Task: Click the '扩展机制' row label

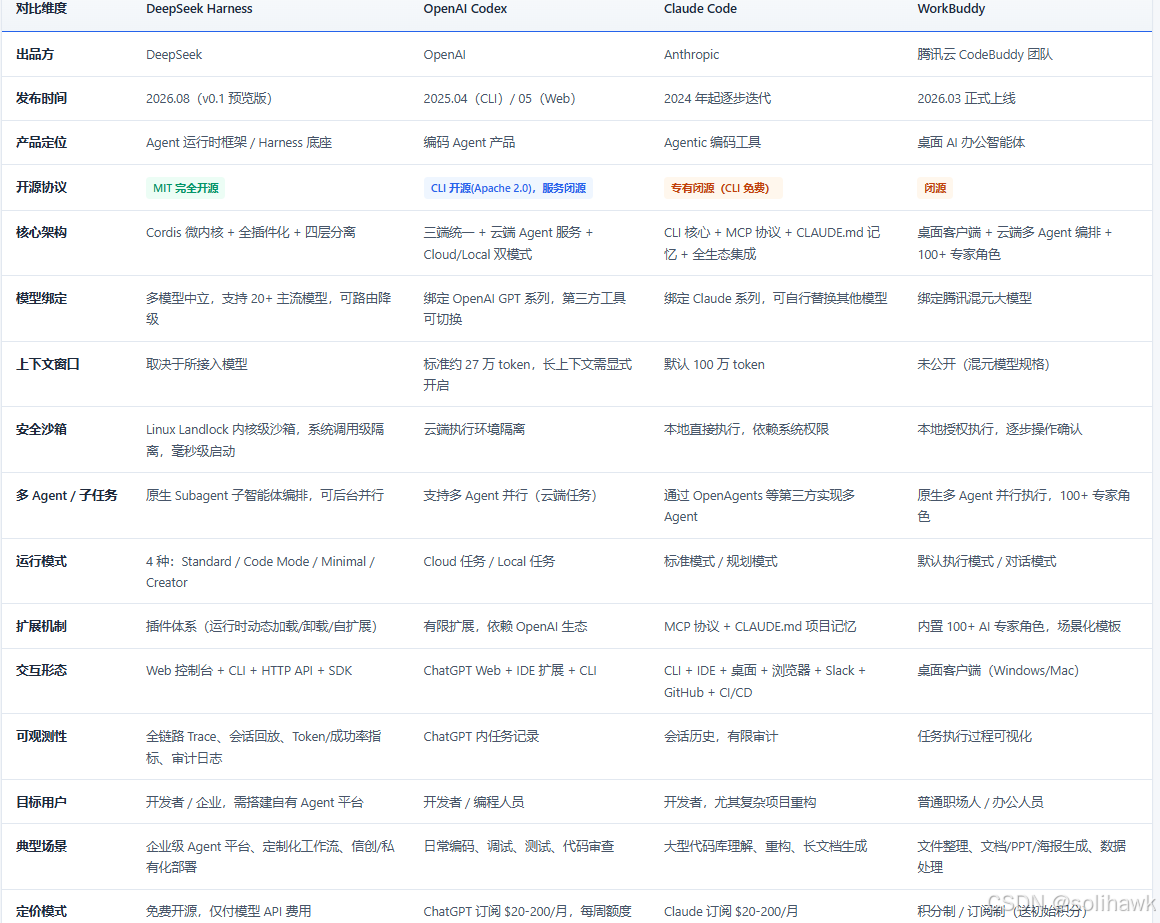Action: pos(41,626)
